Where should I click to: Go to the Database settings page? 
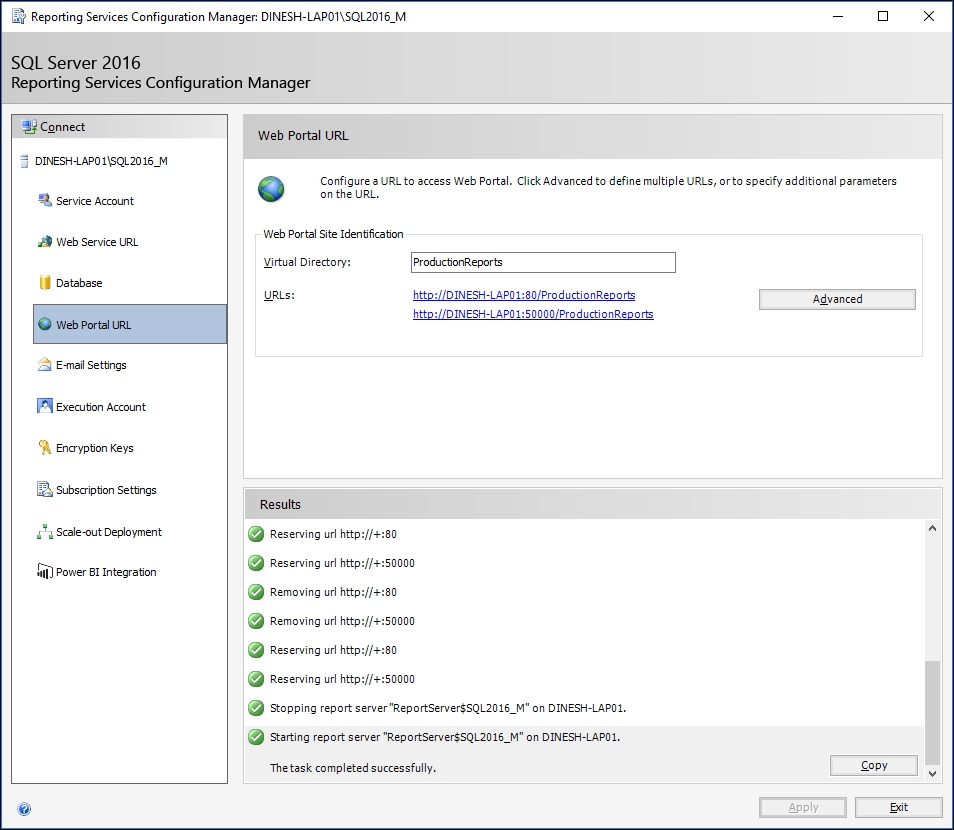[79, 283]
